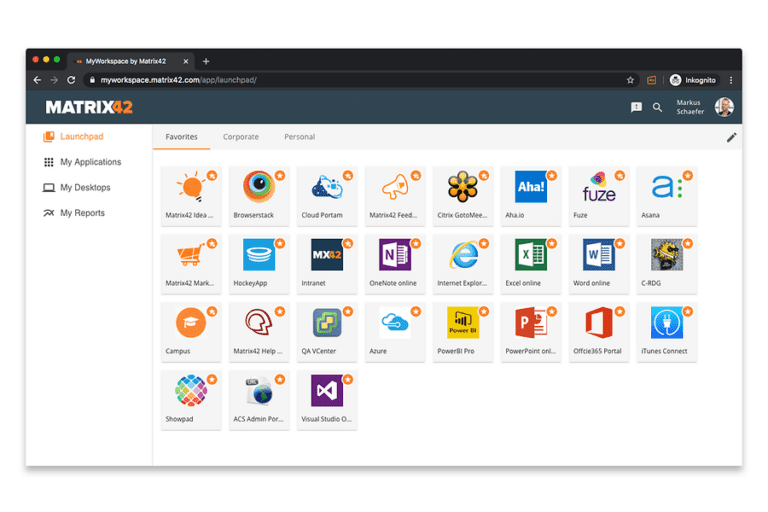768x512 pixels.
Task: Open the PowerBI Pro app
Action: click(x=463, y=332)
